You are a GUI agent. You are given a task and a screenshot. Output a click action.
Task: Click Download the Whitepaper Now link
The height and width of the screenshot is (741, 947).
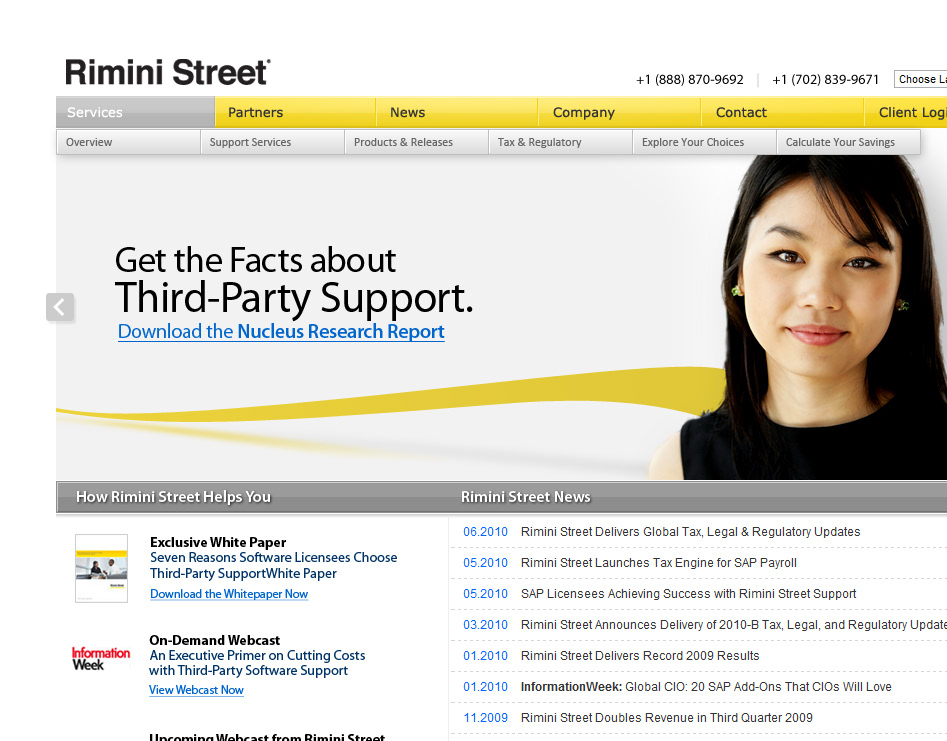229,594
